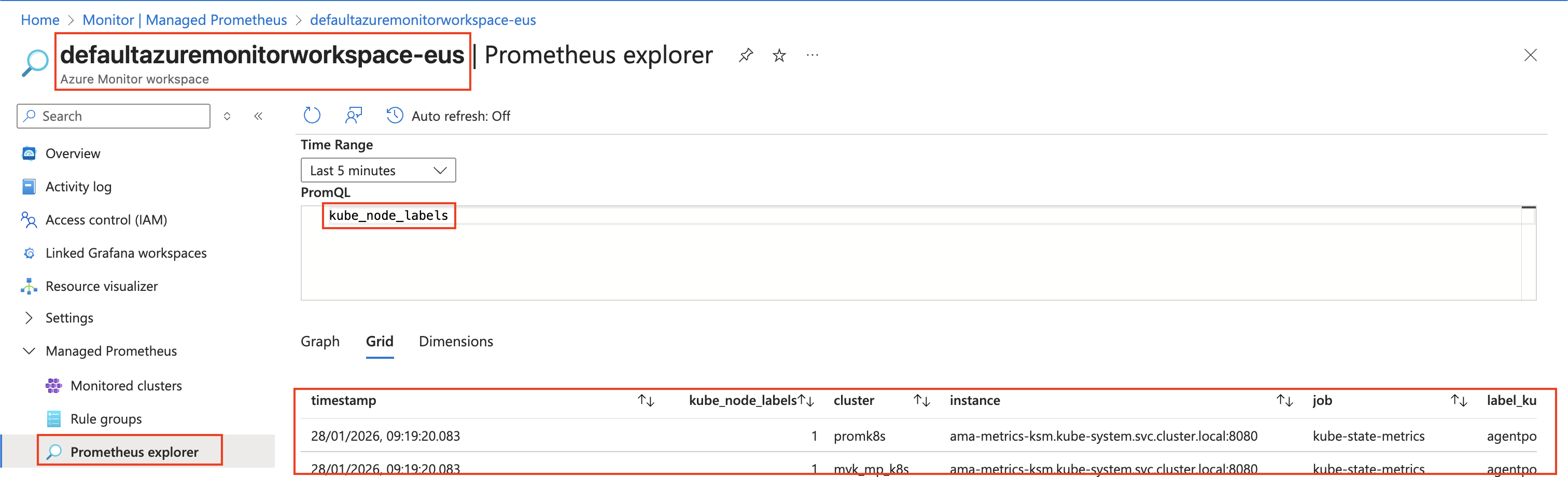Click the Rule groups icon
The image size is (1568, 477).
coord(53,419)
